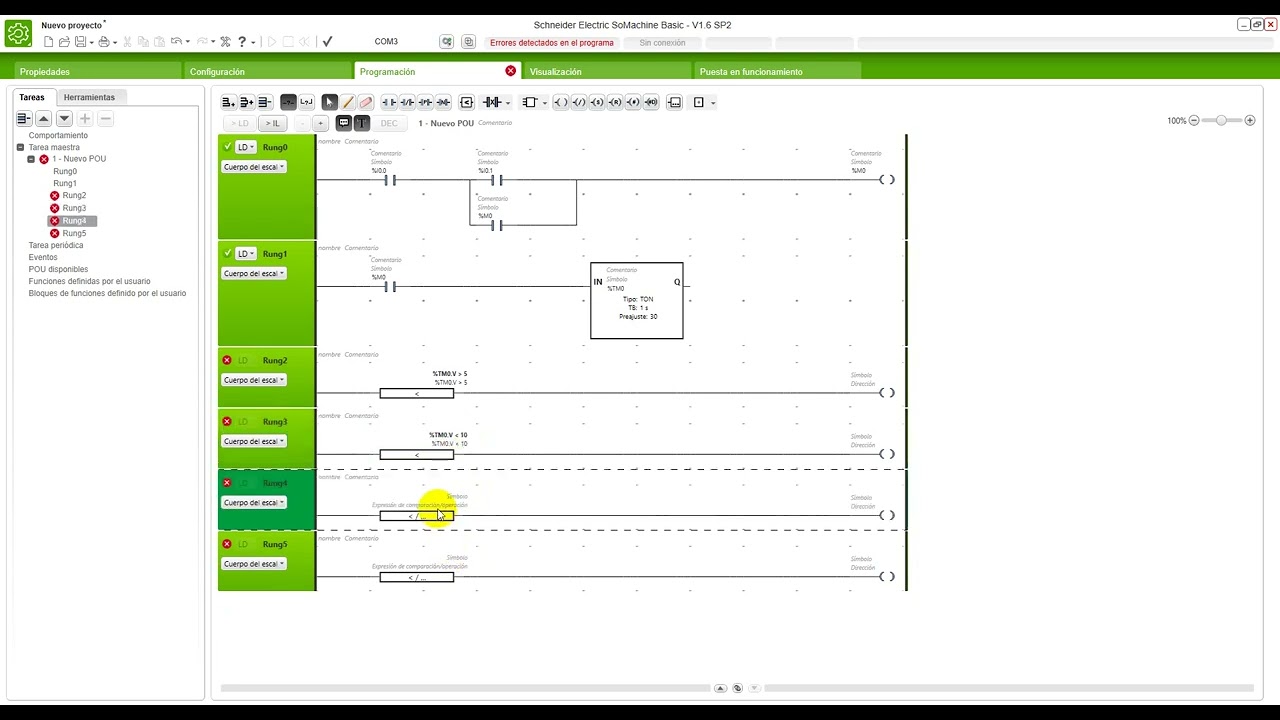1280x720 pixels.
Task: Toggle the reset mode button
Action: (288, 102)
